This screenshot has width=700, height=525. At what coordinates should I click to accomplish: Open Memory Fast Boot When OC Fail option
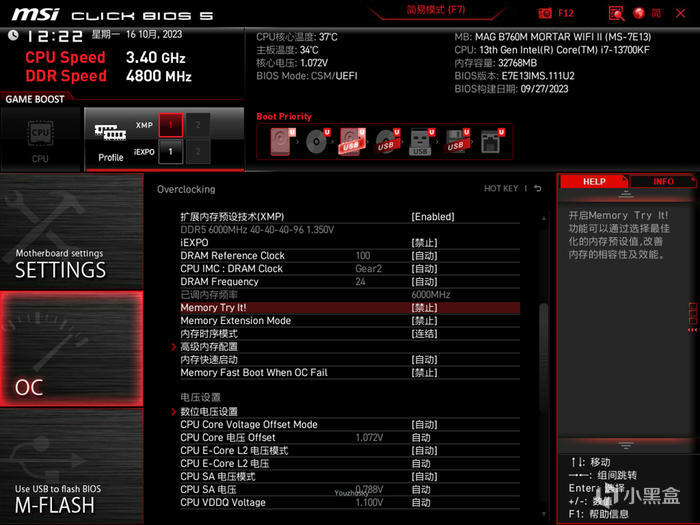point(350,373)
